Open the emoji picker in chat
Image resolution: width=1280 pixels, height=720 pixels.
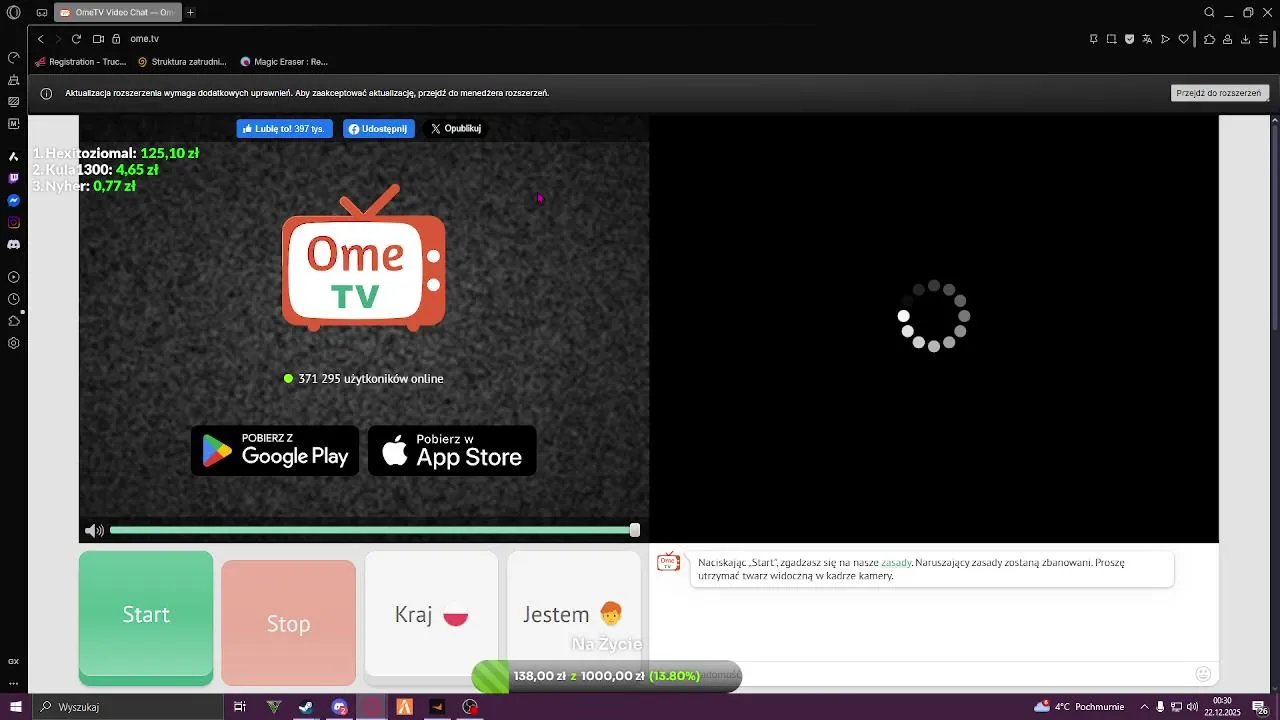[1203, 675]
